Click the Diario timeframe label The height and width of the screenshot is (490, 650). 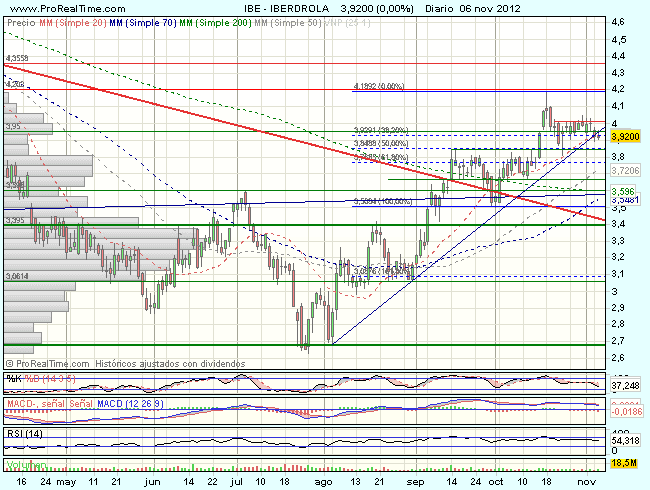(x=440, y=8)
